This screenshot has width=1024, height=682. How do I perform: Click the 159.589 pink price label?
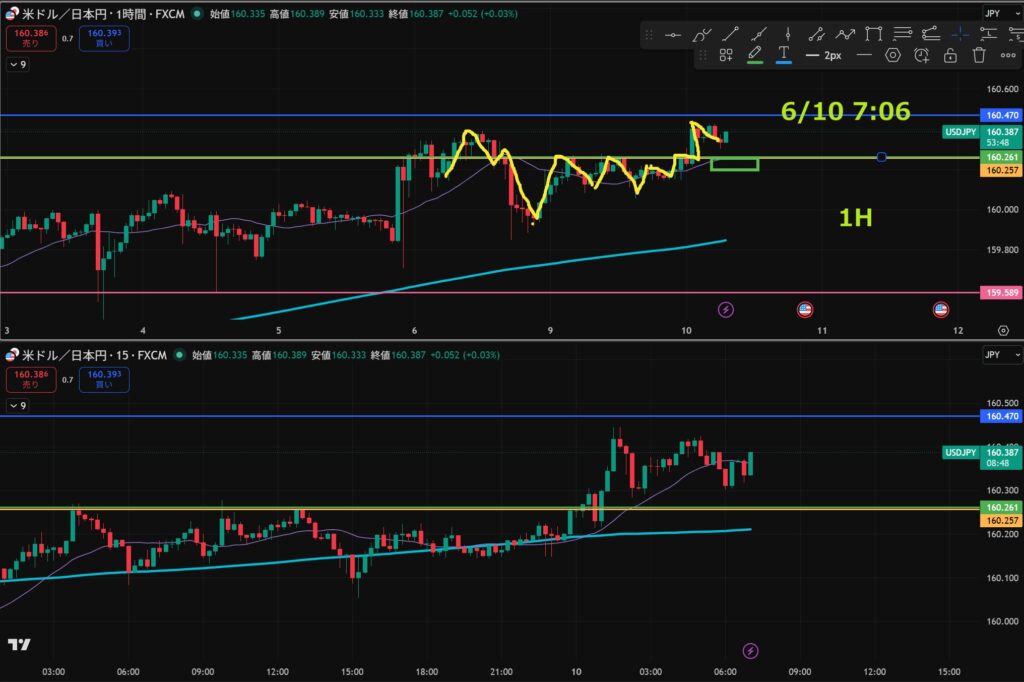coord(1002,293)
